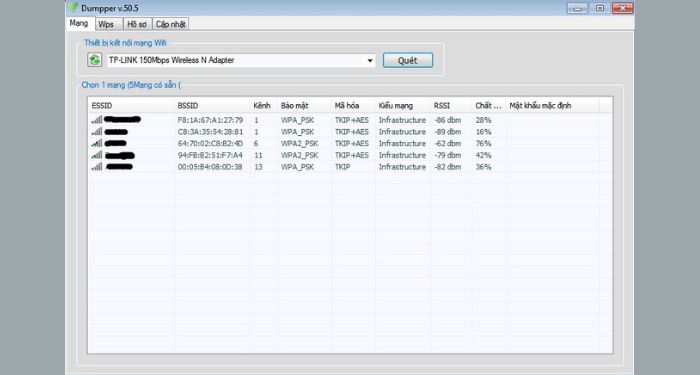Screen dimensions: 700x375
Task: Click WPA2_PSK in the channel 11 row
Action: pos(300,155)
